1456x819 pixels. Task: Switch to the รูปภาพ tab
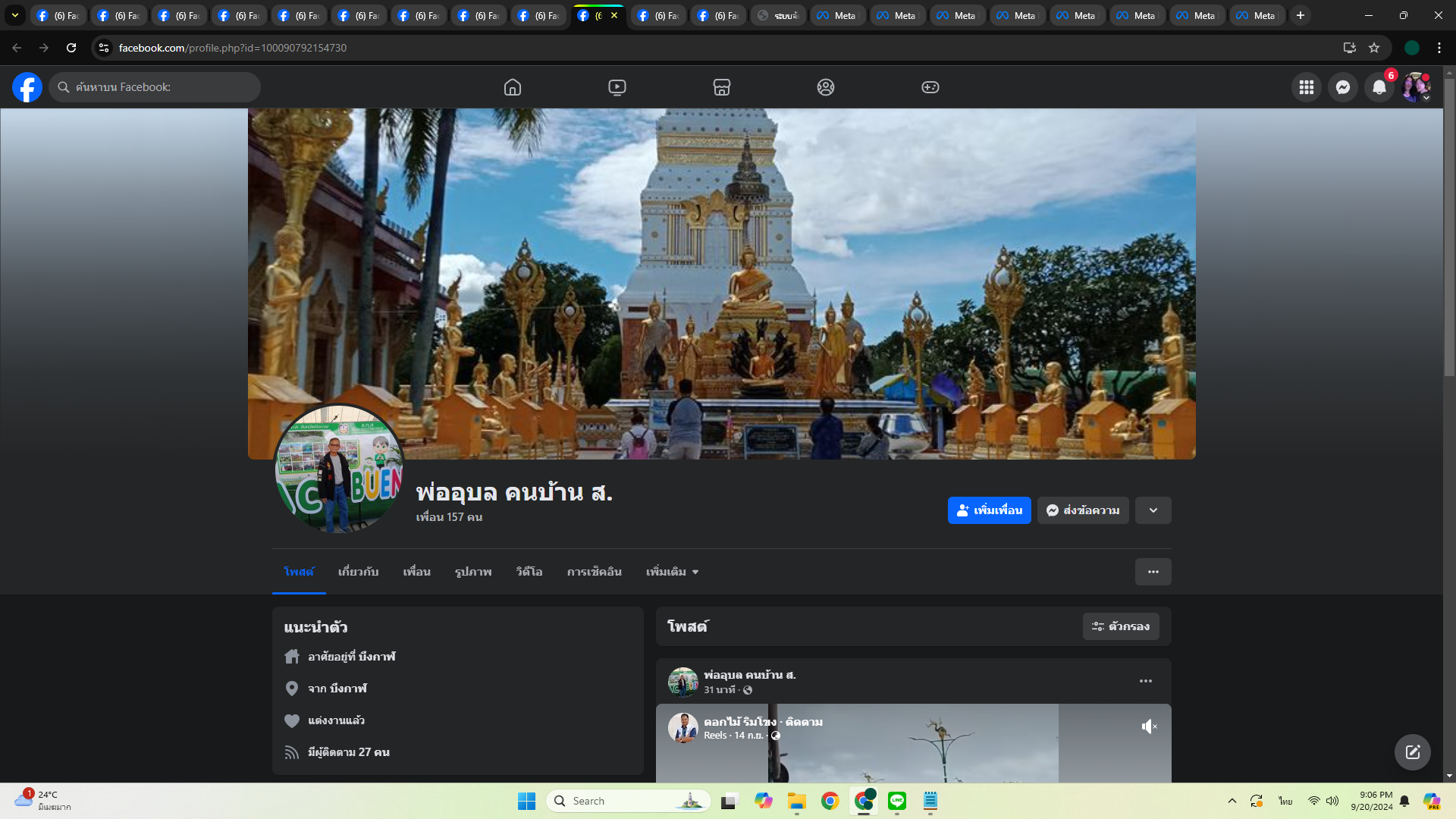(473, 572)
